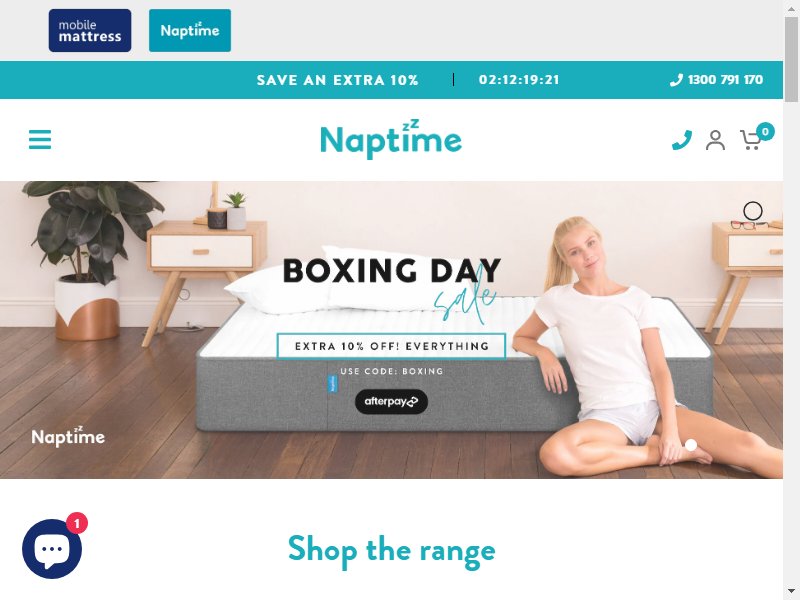
Task: Switch to the mobile mattress site tab
Action: coord(90,31)
